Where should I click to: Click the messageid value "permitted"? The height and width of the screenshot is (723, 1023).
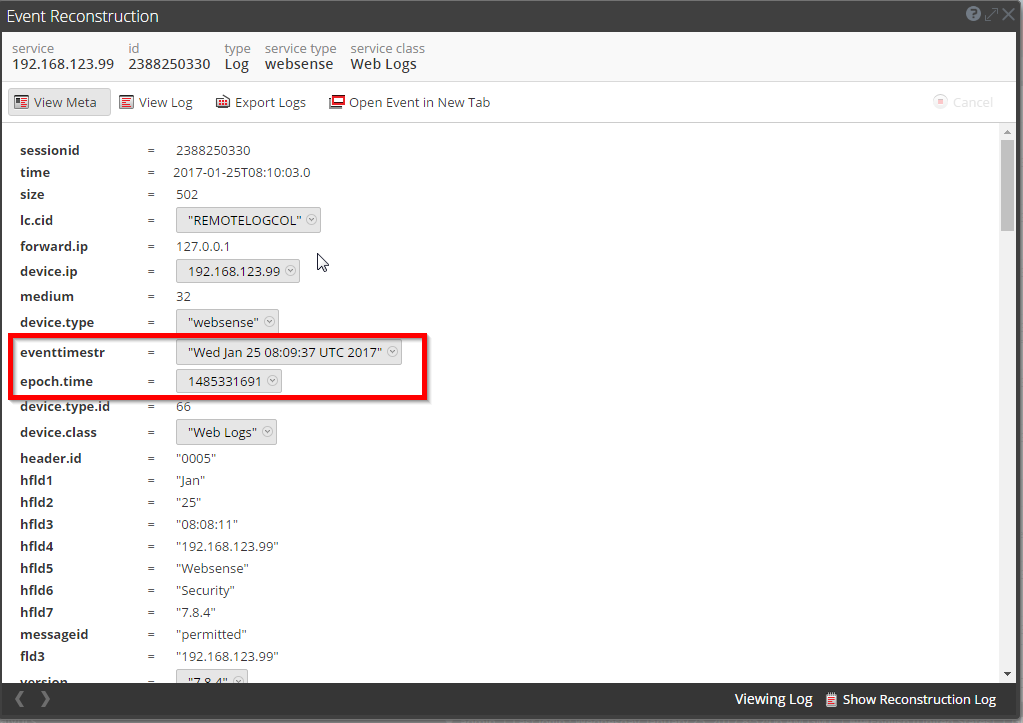pos(211,634)
